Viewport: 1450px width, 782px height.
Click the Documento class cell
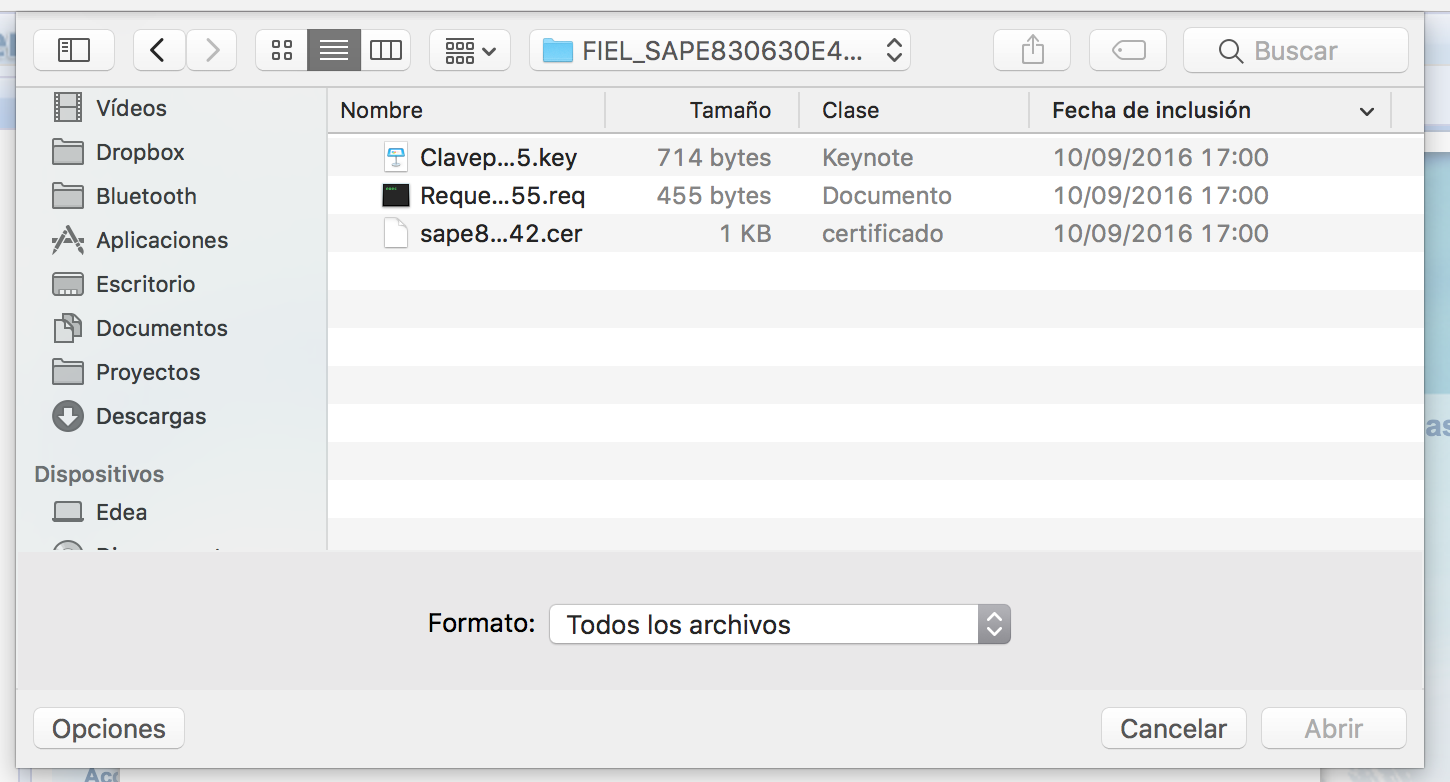click(x=886, y=195)
